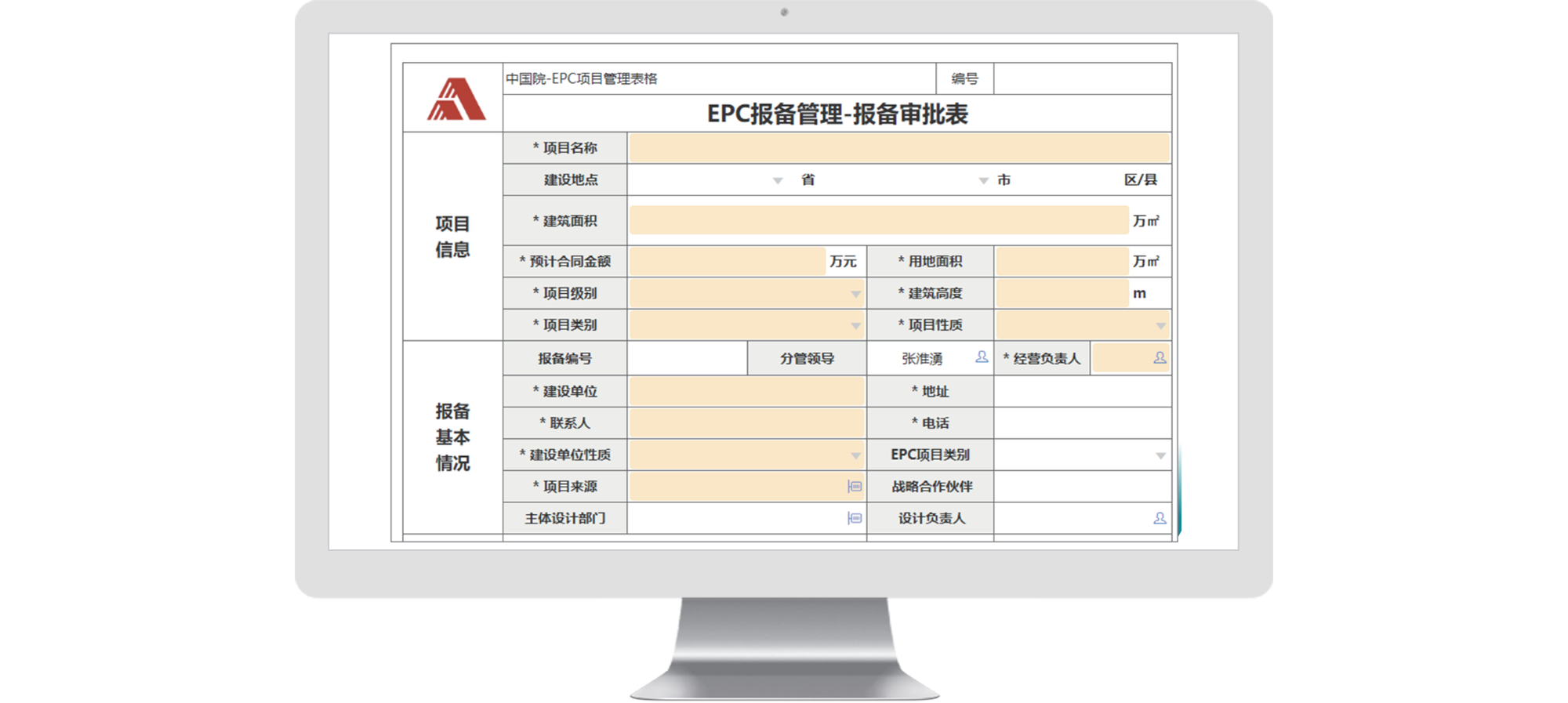Open person picker for 经营负责人
1568x703 pixels.
coord(1159,358)
